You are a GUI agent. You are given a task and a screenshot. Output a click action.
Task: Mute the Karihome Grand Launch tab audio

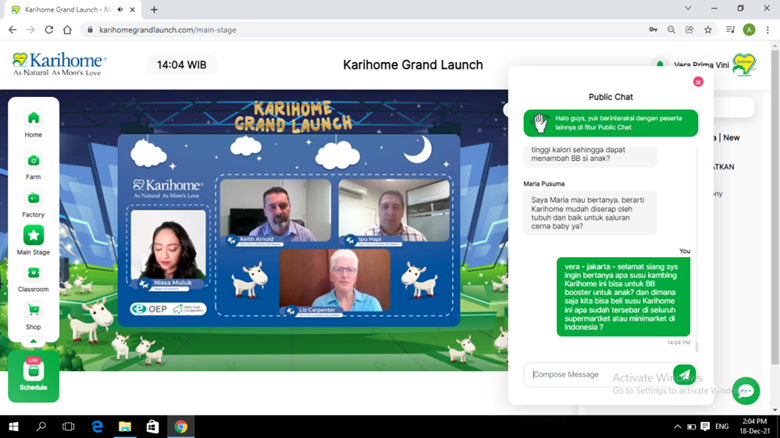[120, 9]
